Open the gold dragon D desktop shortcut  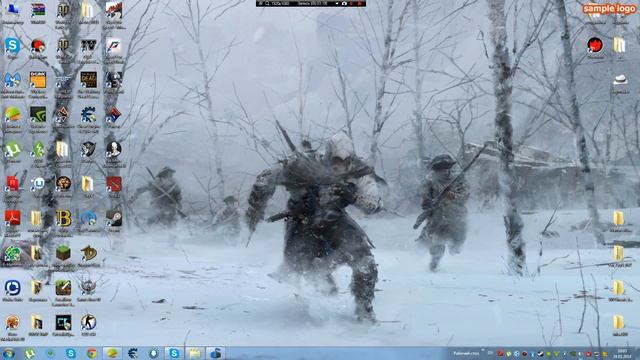89,253
